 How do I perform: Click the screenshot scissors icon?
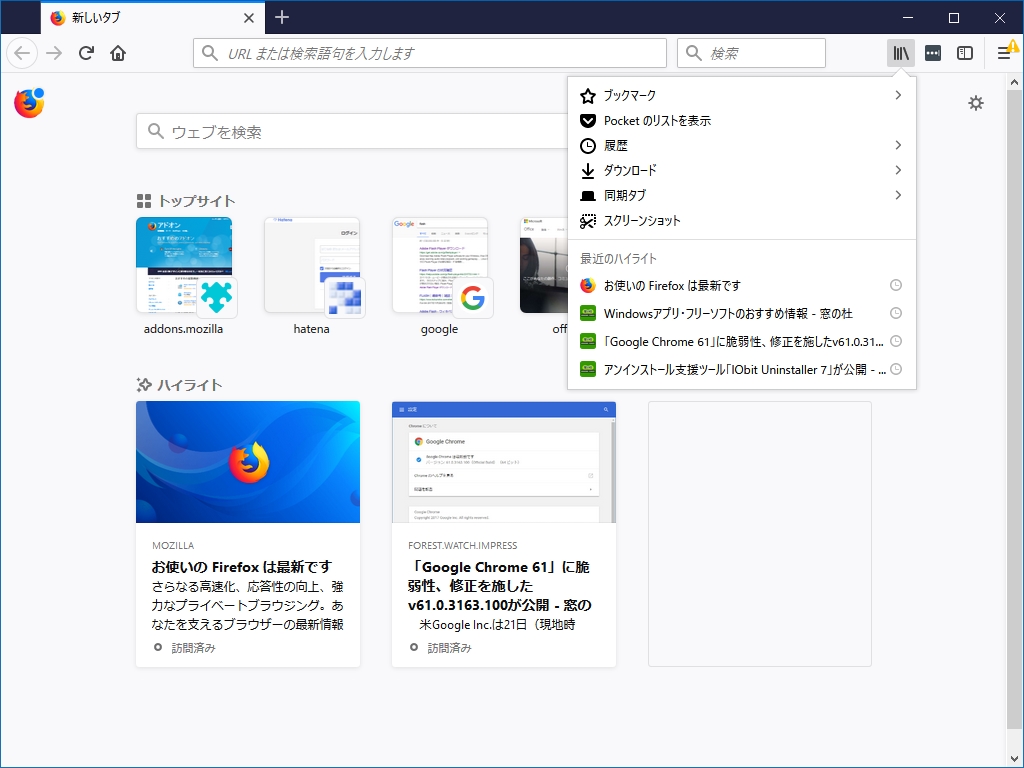[588, 221]
